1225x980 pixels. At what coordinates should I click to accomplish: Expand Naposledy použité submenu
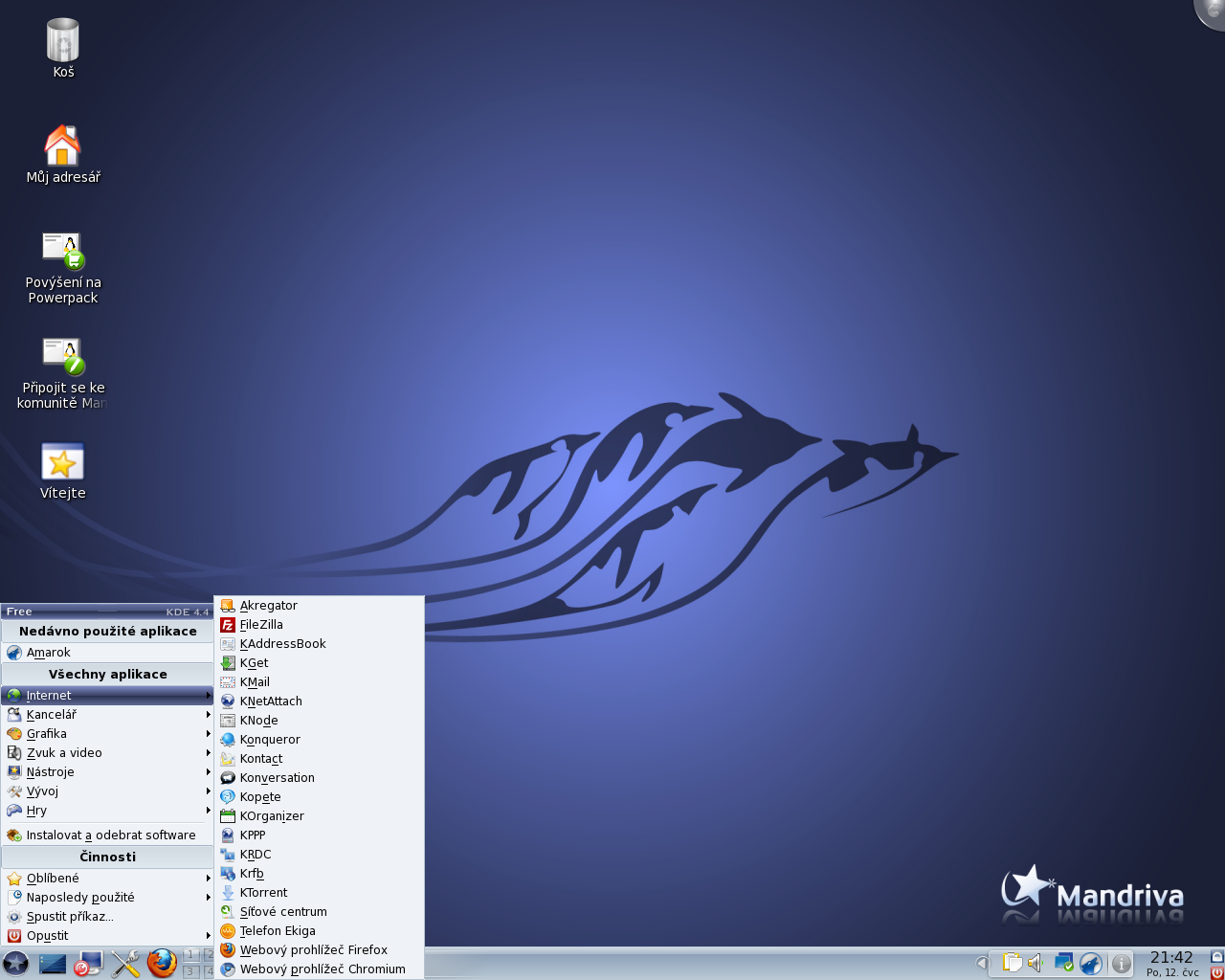107,898
